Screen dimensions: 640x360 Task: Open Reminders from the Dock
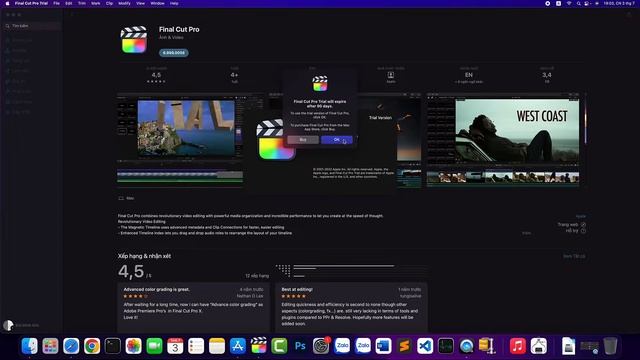tap(196, 346)
